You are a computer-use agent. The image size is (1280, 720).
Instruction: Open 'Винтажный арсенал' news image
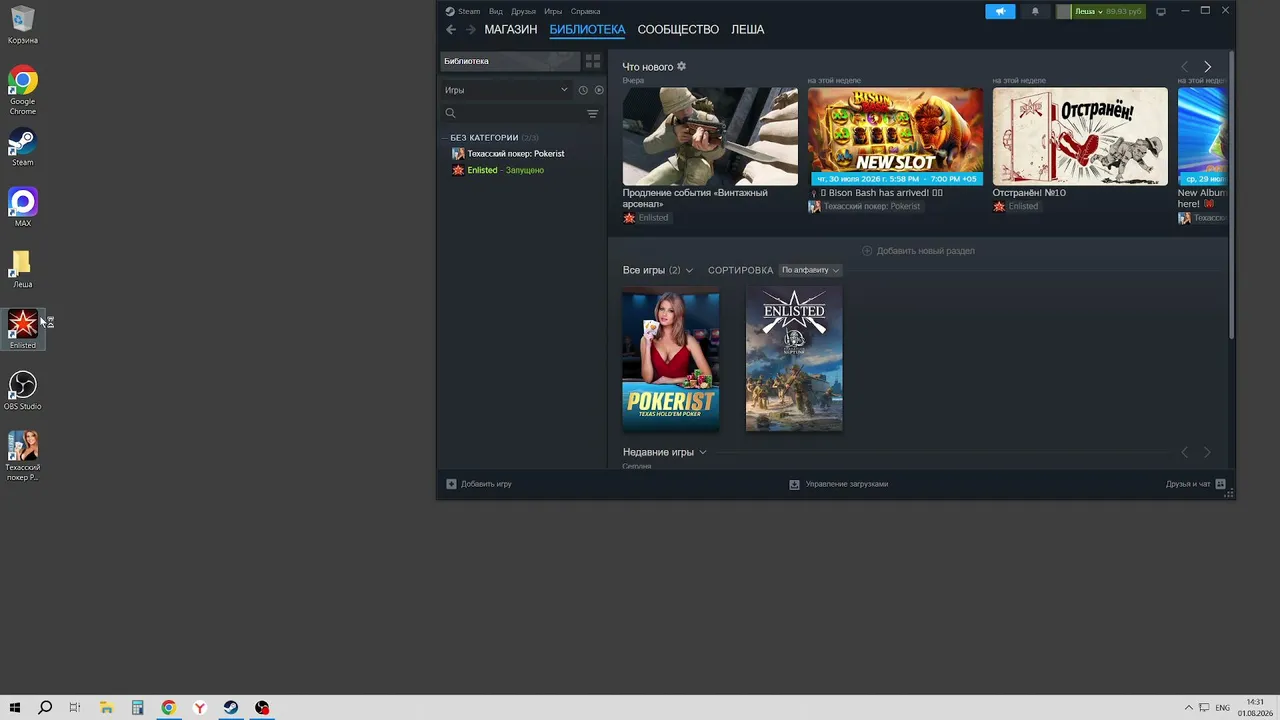click(710, 136)
